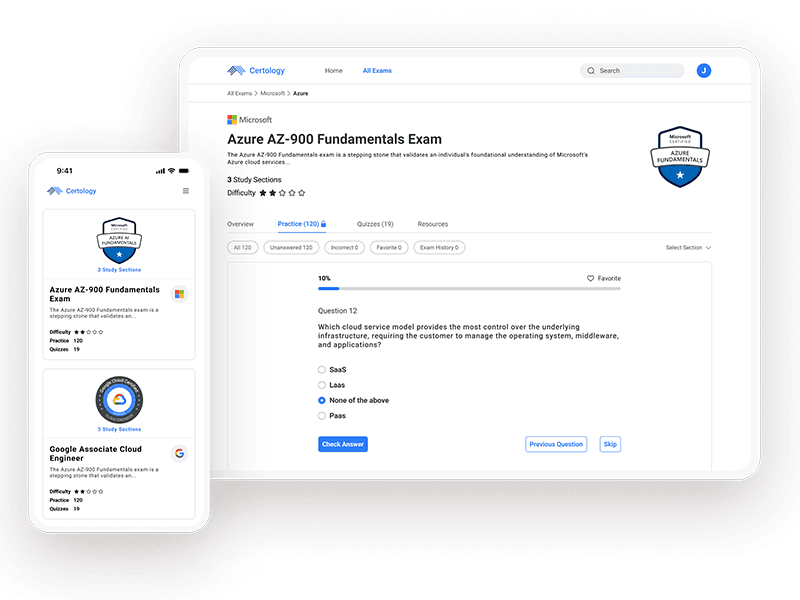
Task: Go to Previous Question
Action: click(555, 444)
